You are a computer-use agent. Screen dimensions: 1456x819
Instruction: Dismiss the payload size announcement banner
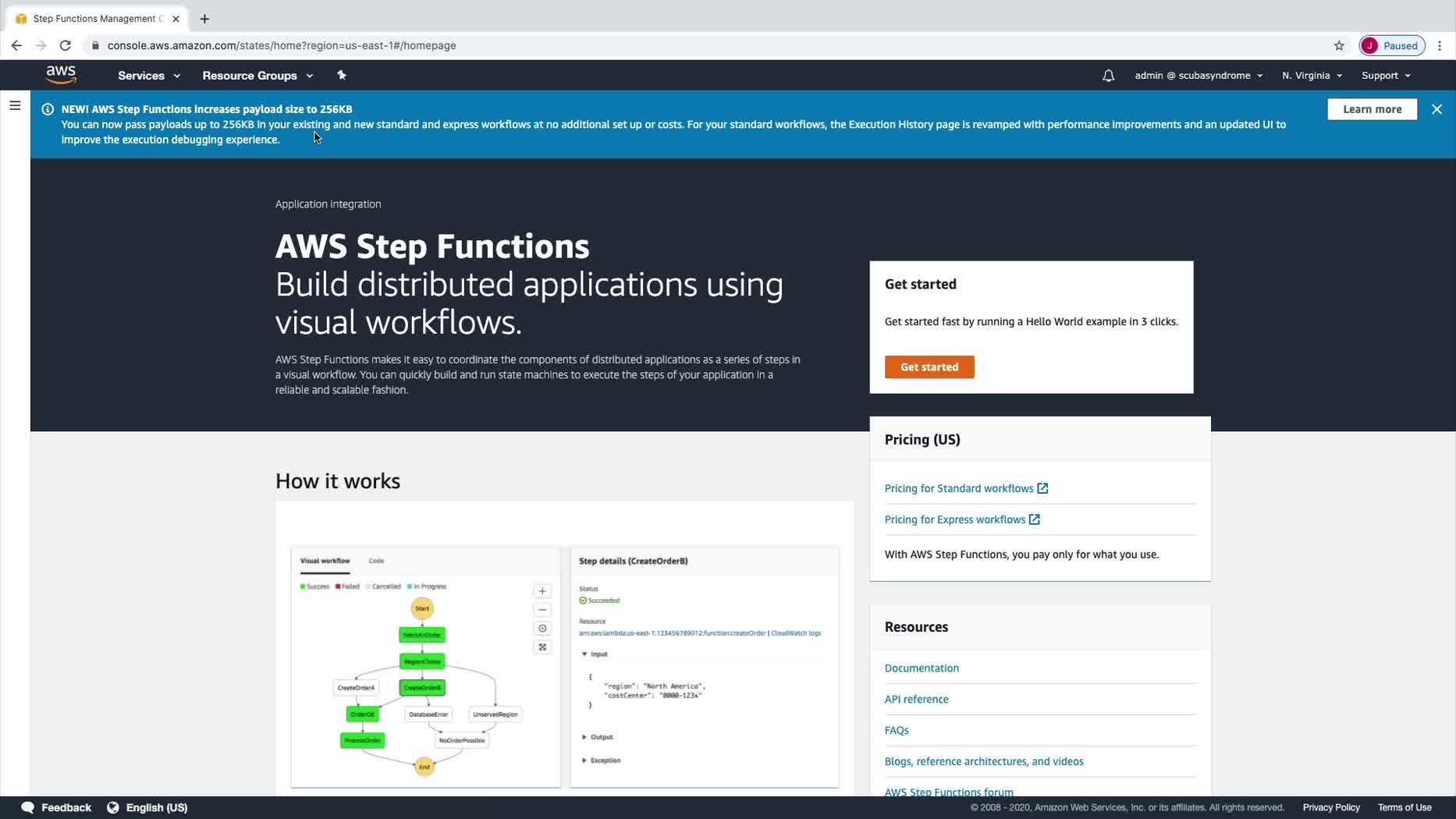tap(1436, 109)
